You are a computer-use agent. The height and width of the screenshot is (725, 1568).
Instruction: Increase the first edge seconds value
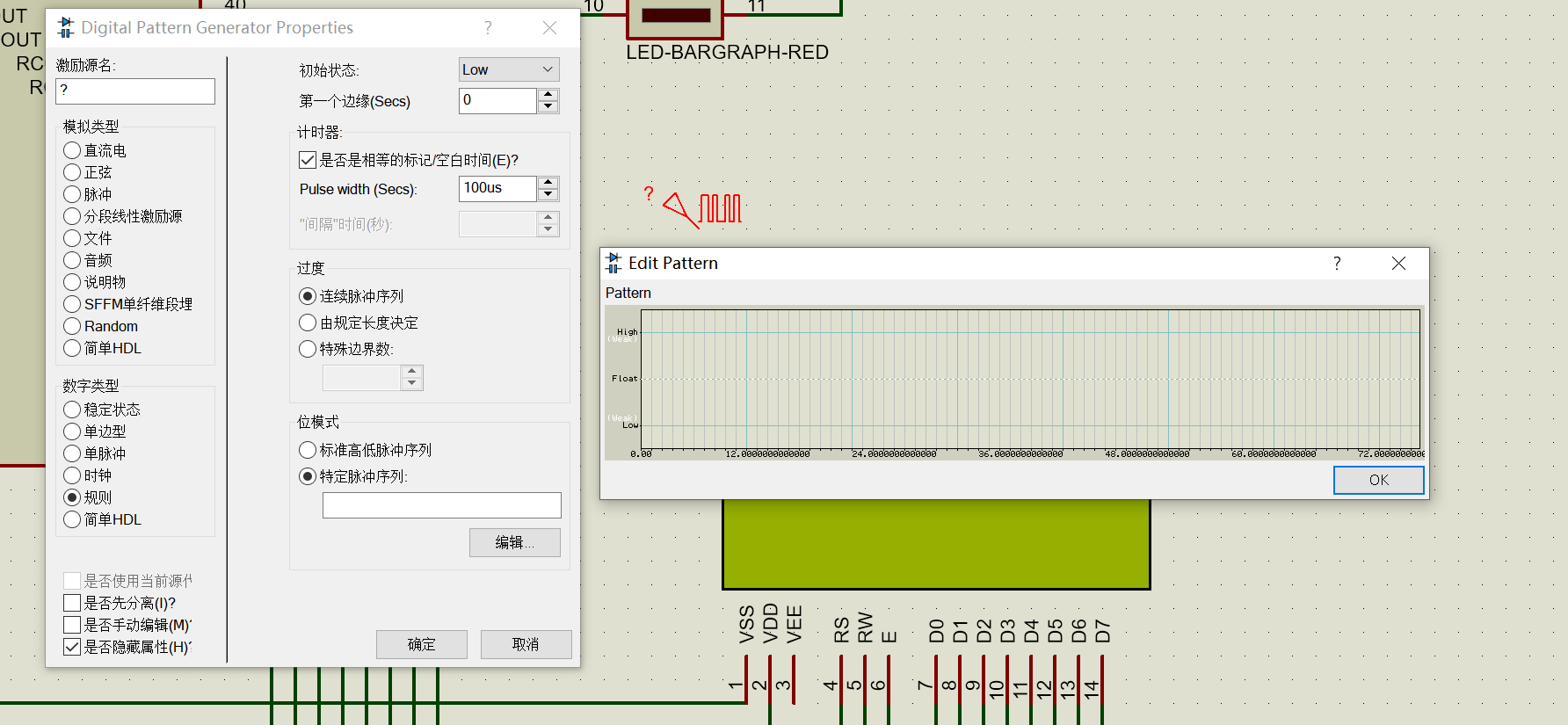coord(548,95)
